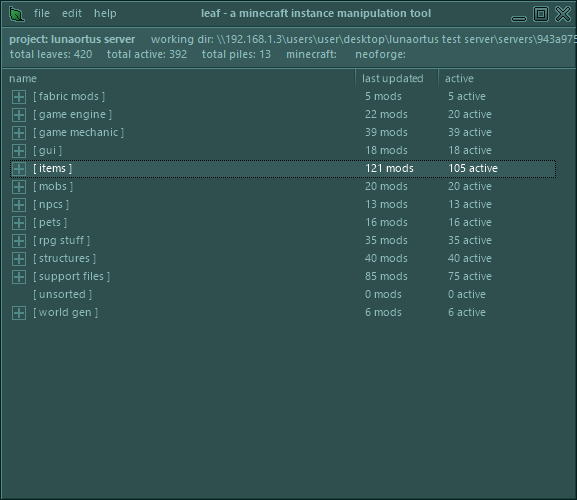Expand the npcs pile plus icon

tap(19, 205)
